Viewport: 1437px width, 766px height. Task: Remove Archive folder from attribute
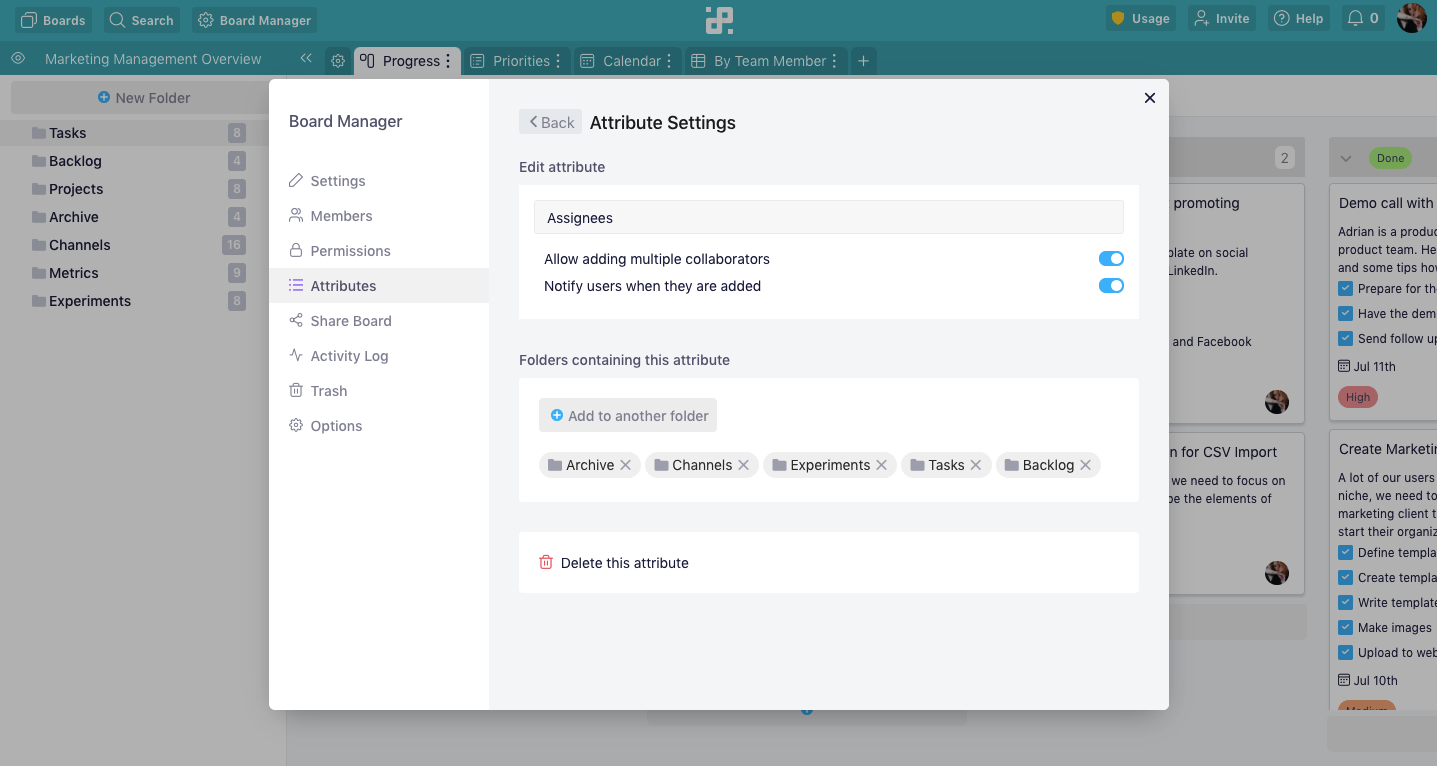tap(625, 465)
